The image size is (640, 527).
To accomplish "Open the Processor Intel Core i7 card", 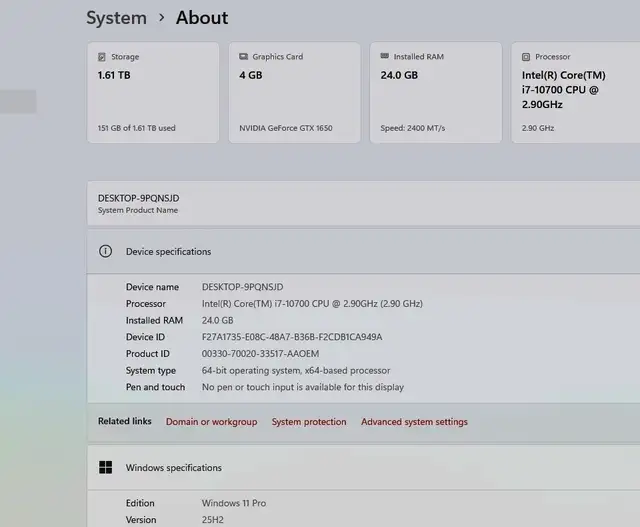I will click(x=576, y=93).
